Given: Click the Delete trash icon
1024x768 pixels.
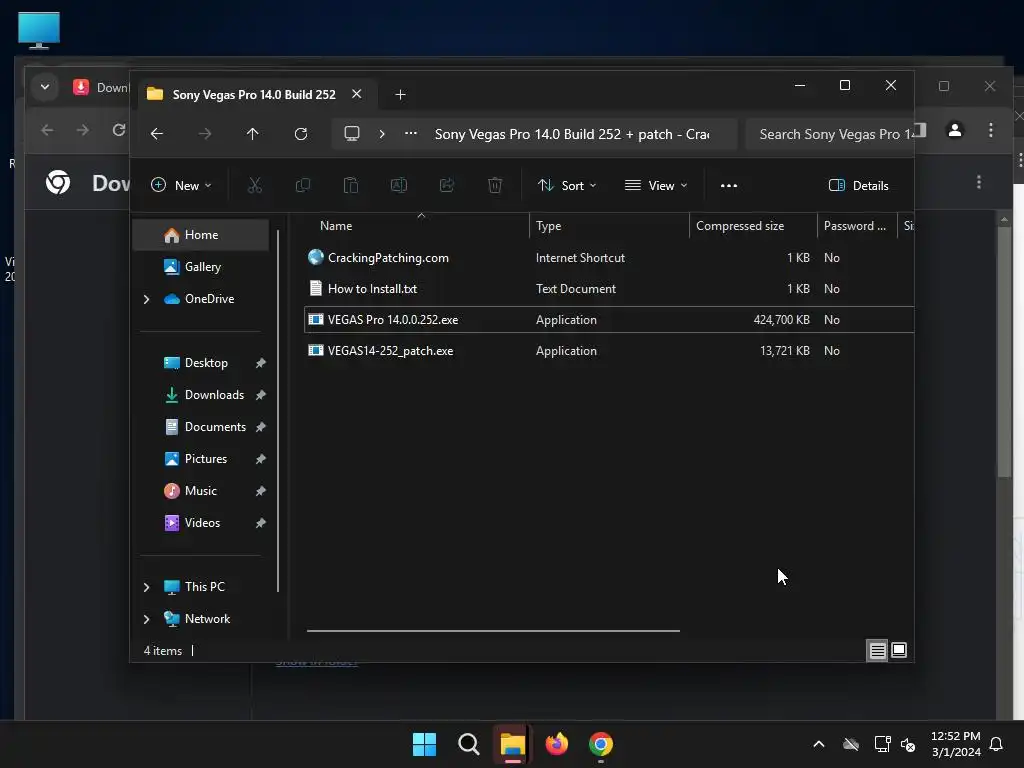Looking at the screenshot, I should coord(495,185).
